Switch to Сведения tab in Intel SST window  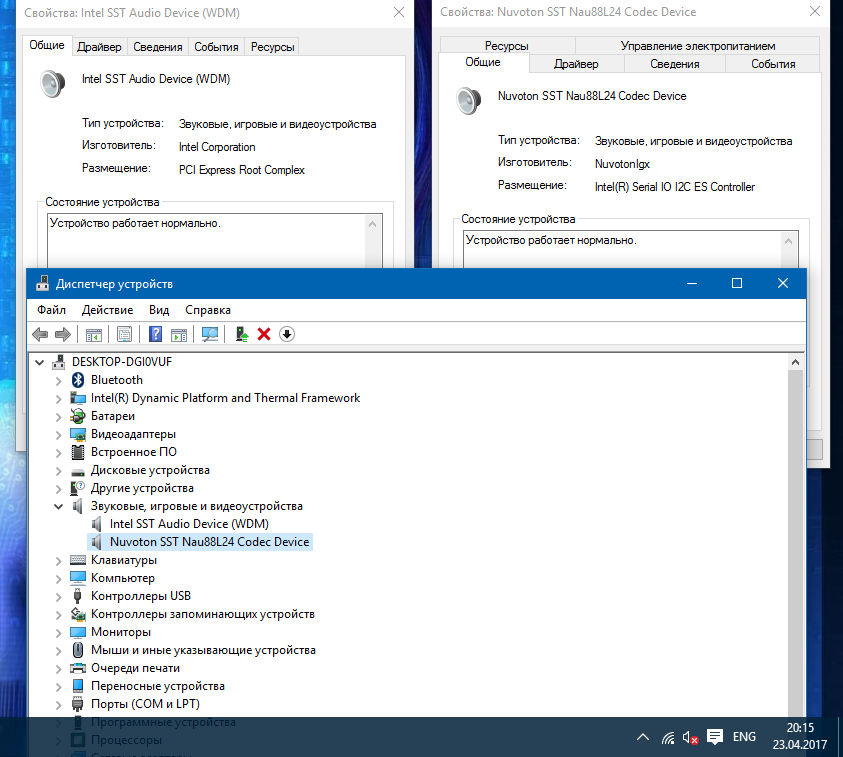coord(158,47)
